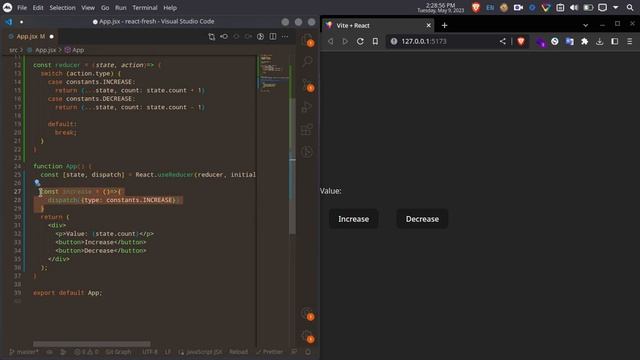Select the App.jsx editor tab
This screenshot has height=360, width=640.
(32, 36)
